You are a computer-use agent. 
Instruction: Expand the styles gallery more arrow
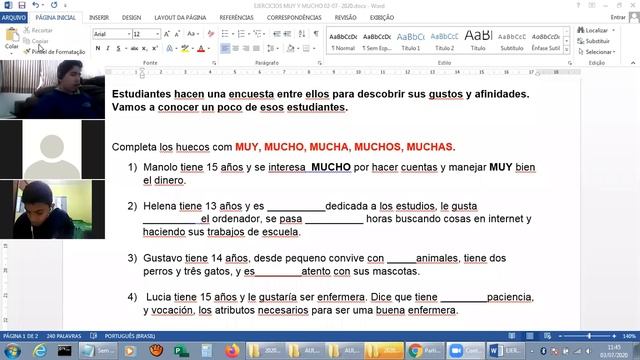pos(567,50)
